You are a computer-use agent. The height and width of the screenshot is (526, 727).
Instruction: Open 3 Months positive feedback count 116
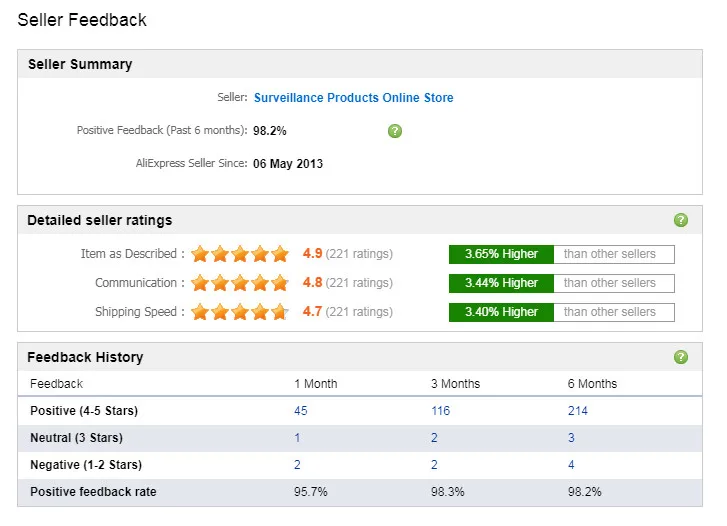(x=440, y=411)
